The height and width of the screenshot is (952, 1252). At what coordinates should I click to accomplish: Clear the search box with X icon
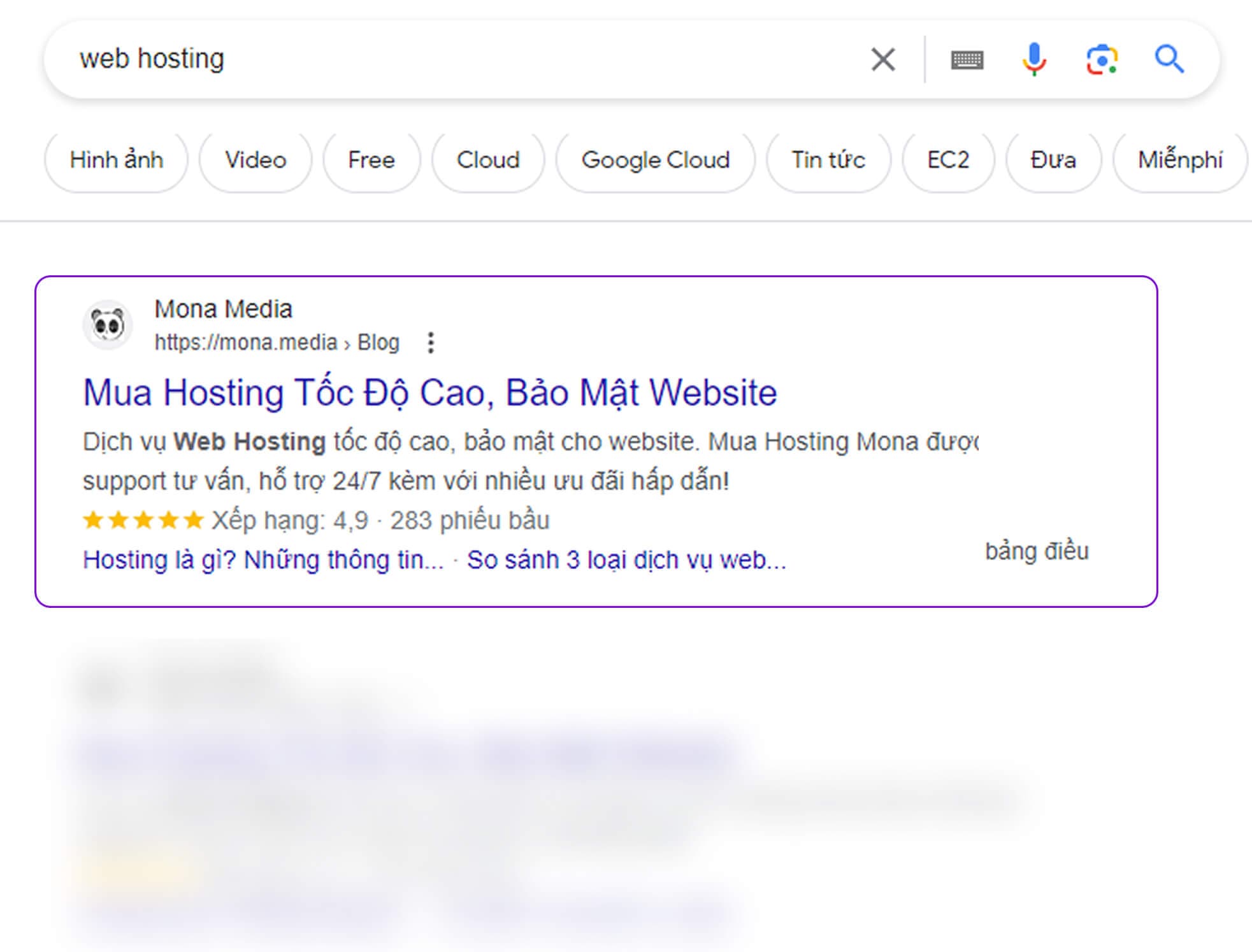[882, 59]
